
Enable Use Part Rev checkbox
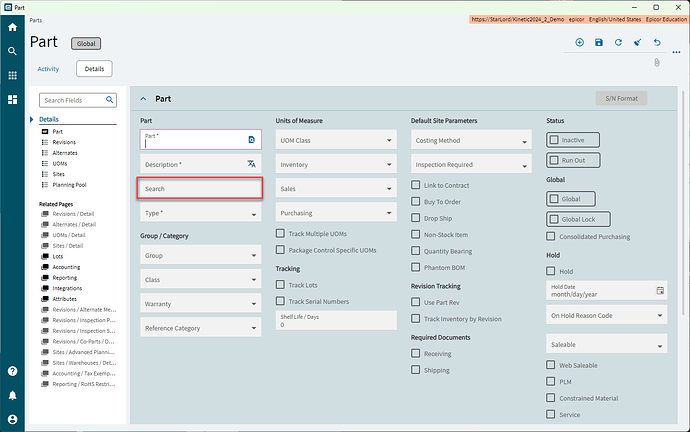coord(415,302)
